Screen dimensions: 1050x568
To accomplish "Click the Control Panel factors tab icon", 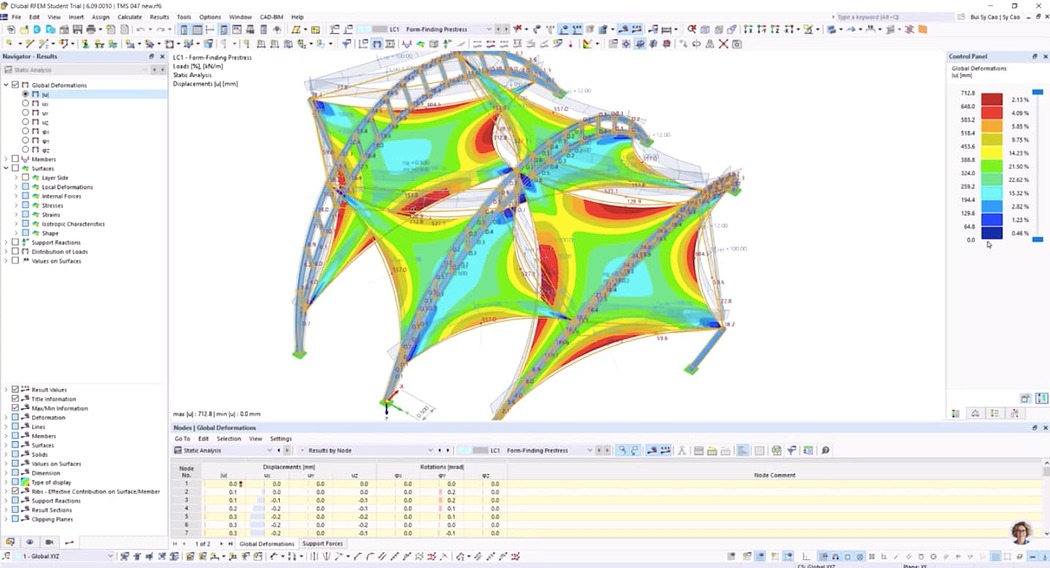I will click(x=975, y=413).
